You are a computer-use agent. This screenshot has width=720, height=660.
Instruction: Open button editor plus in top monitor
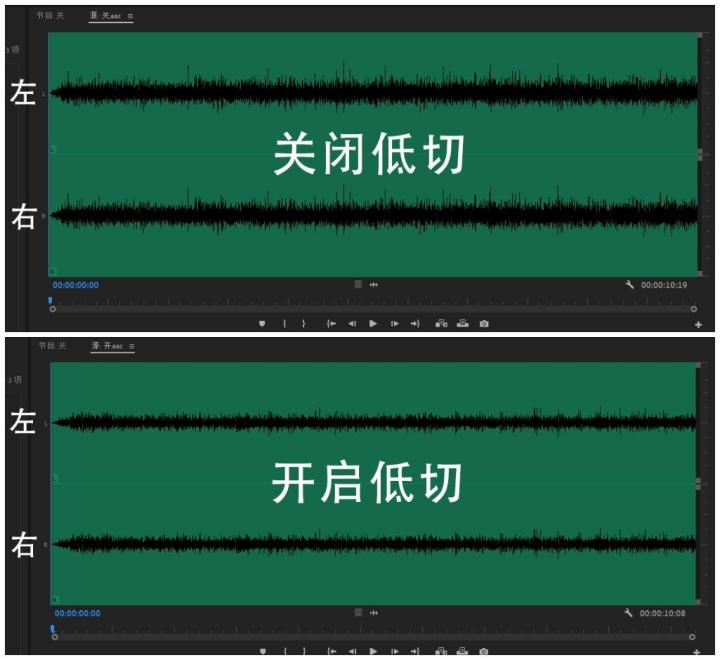click(698, 325)
